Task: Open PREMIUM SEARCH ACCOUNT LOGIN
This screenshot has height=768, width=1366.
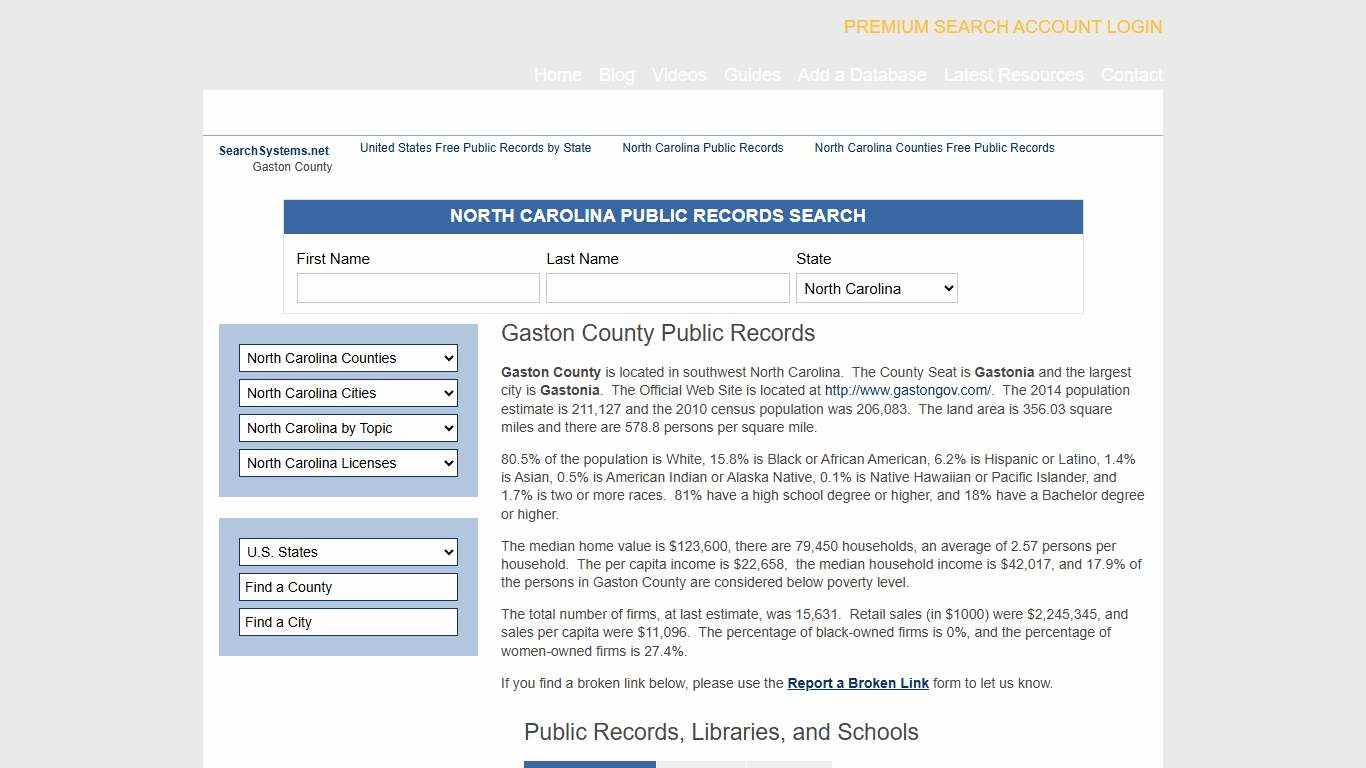Action: (x=1002, y=27)
